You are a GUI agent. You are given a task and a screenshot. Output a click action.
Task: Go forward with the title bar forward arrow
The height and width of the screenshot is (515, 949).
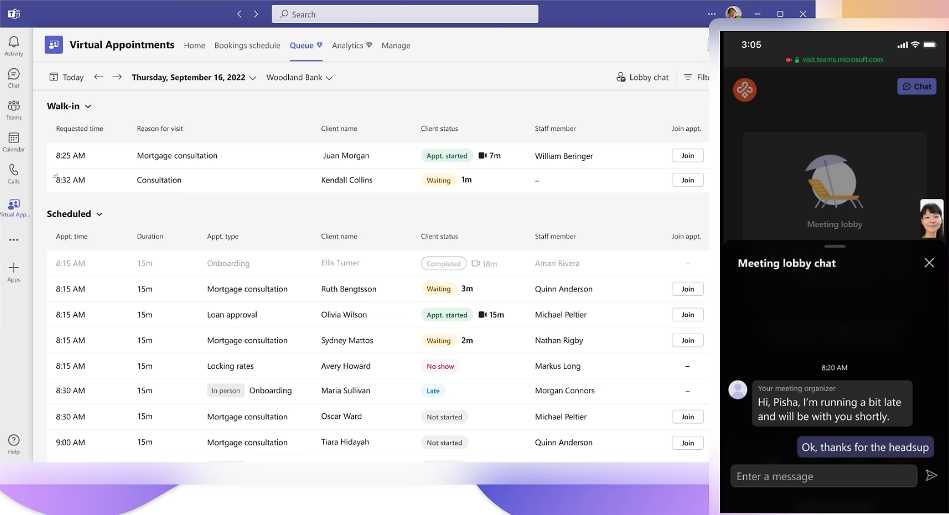tap(256, 14)
